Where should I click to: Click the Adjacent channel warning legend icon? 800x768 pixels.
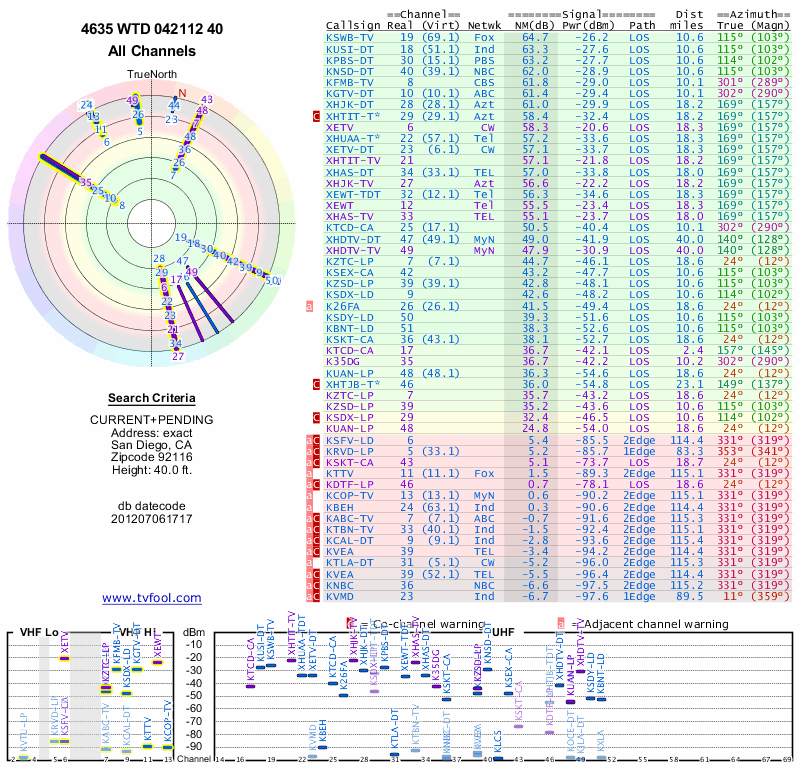pos(561,623)
